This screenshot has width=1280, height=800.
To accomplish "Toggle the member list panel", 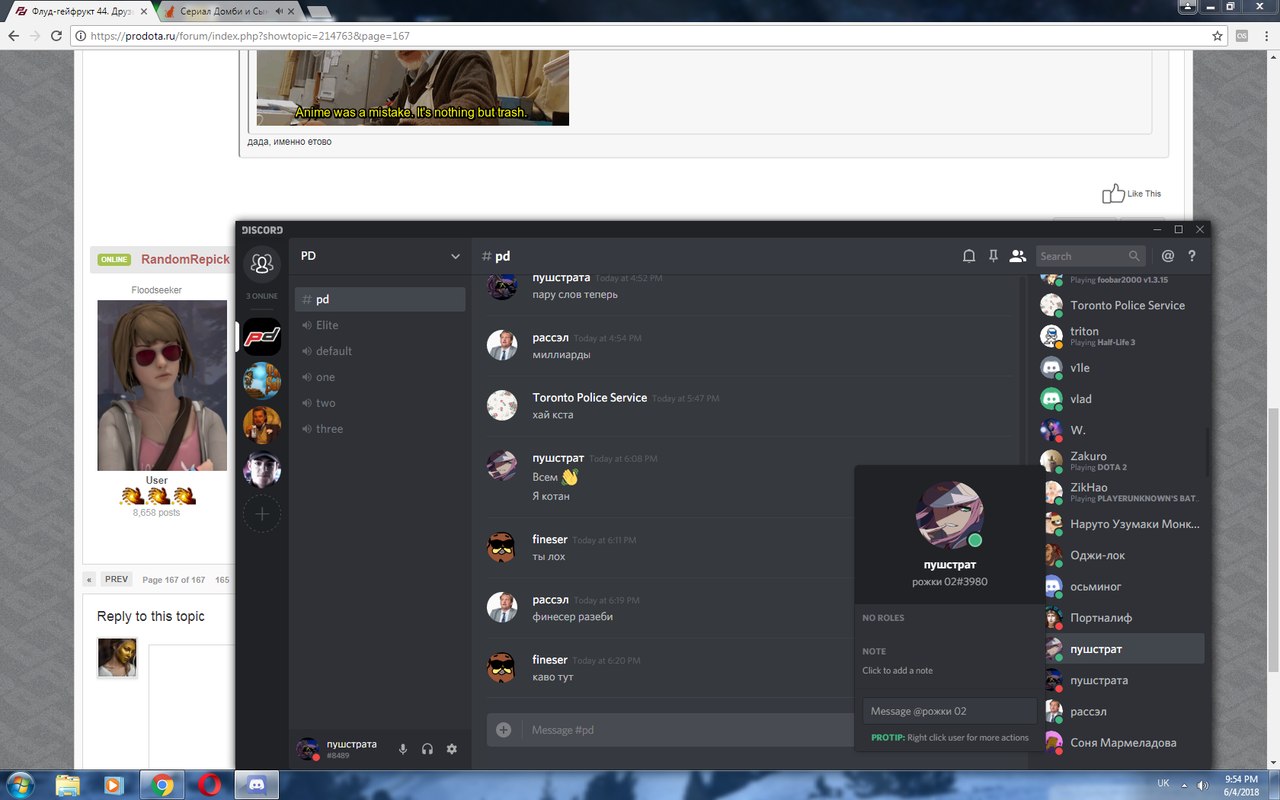I will (x=1018, y=256).
